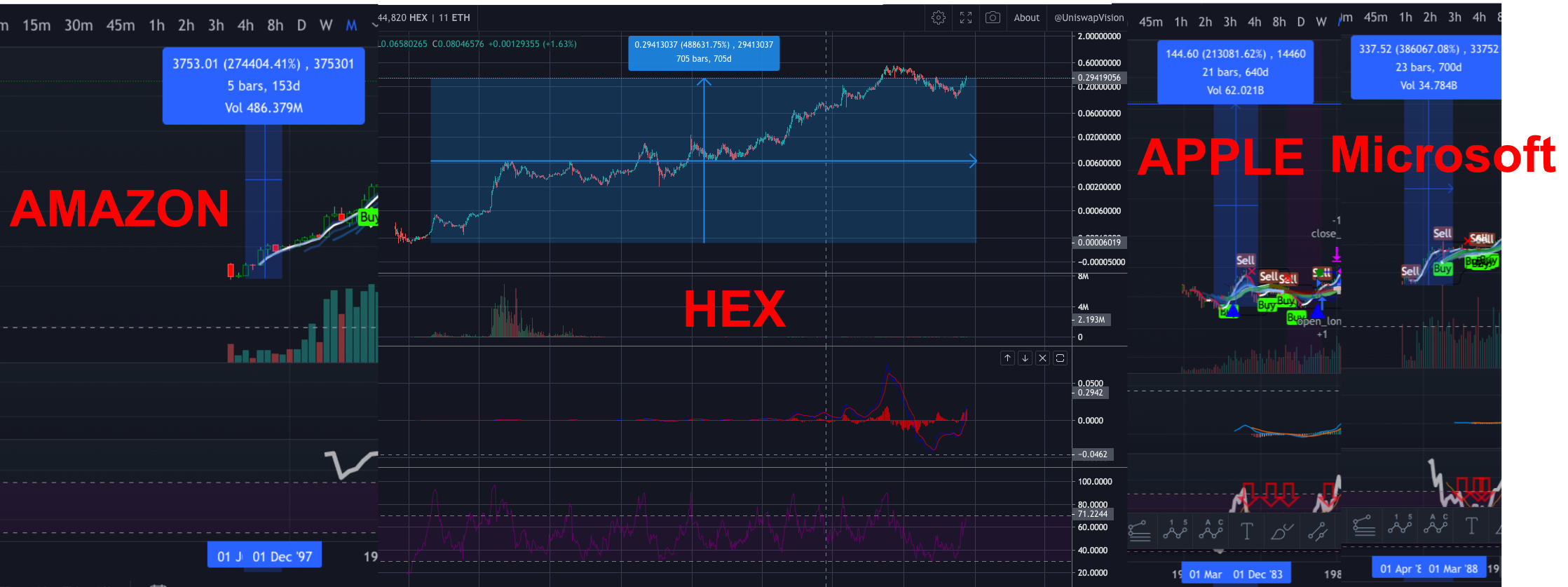Click "Vol 34.784B" in Microsoft measurement box
The width and height of the screenshot is (1568, 587).
coord(1429,86)
